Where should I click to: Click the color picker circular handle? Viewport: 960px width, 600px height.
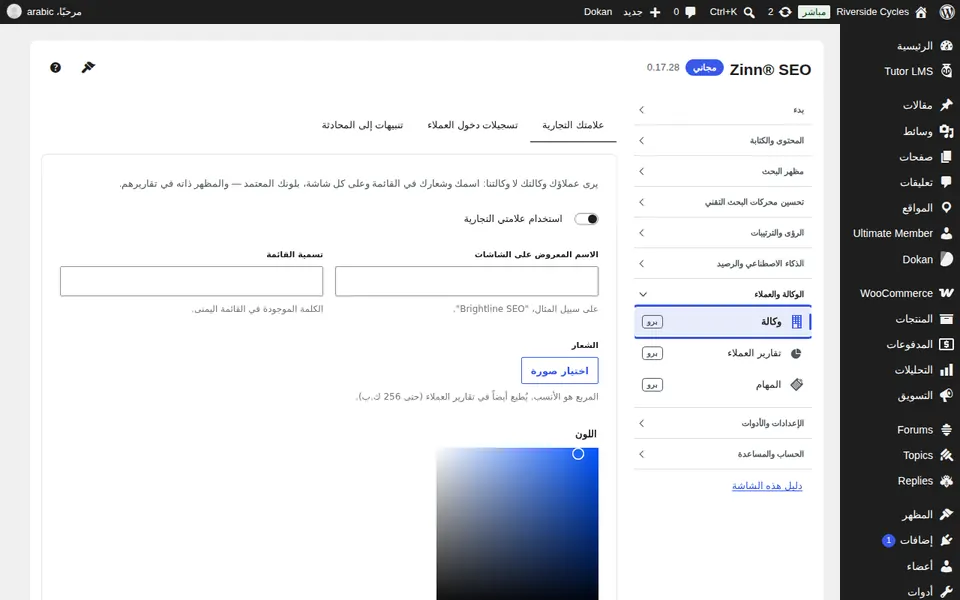coord(578,454)
